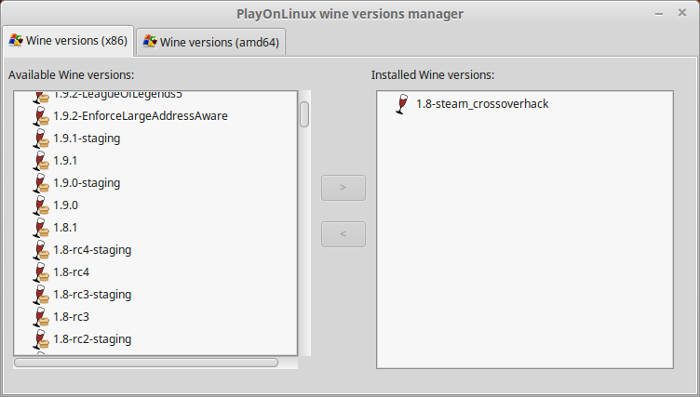The width and height of the screenshot is (700, 397).
Task: Click the wine icon beside 1.8-rc3-staging
Action: click(x=41, y=295)
